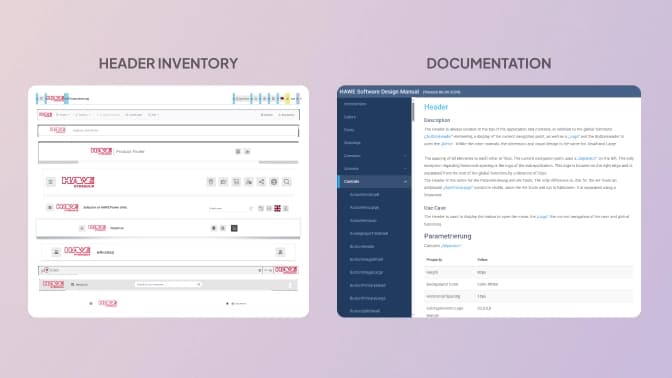This screenshot has height=378, width=672.
Task: Expand sidebar chevron two rows above Controls
Action: point(405,156)
